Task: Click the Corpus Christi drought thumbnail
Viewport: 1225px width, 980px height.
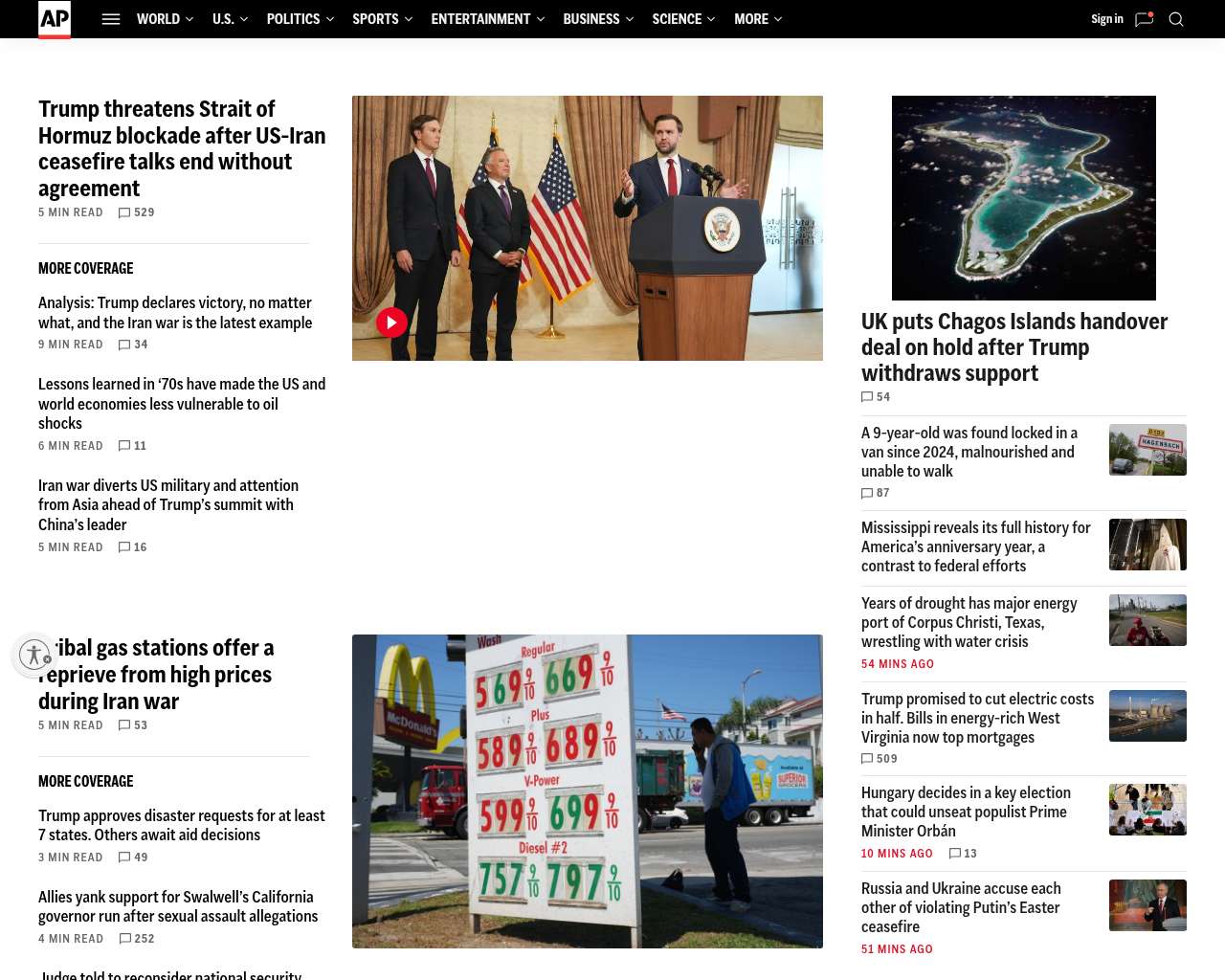Action: [x=1147, y=620]
